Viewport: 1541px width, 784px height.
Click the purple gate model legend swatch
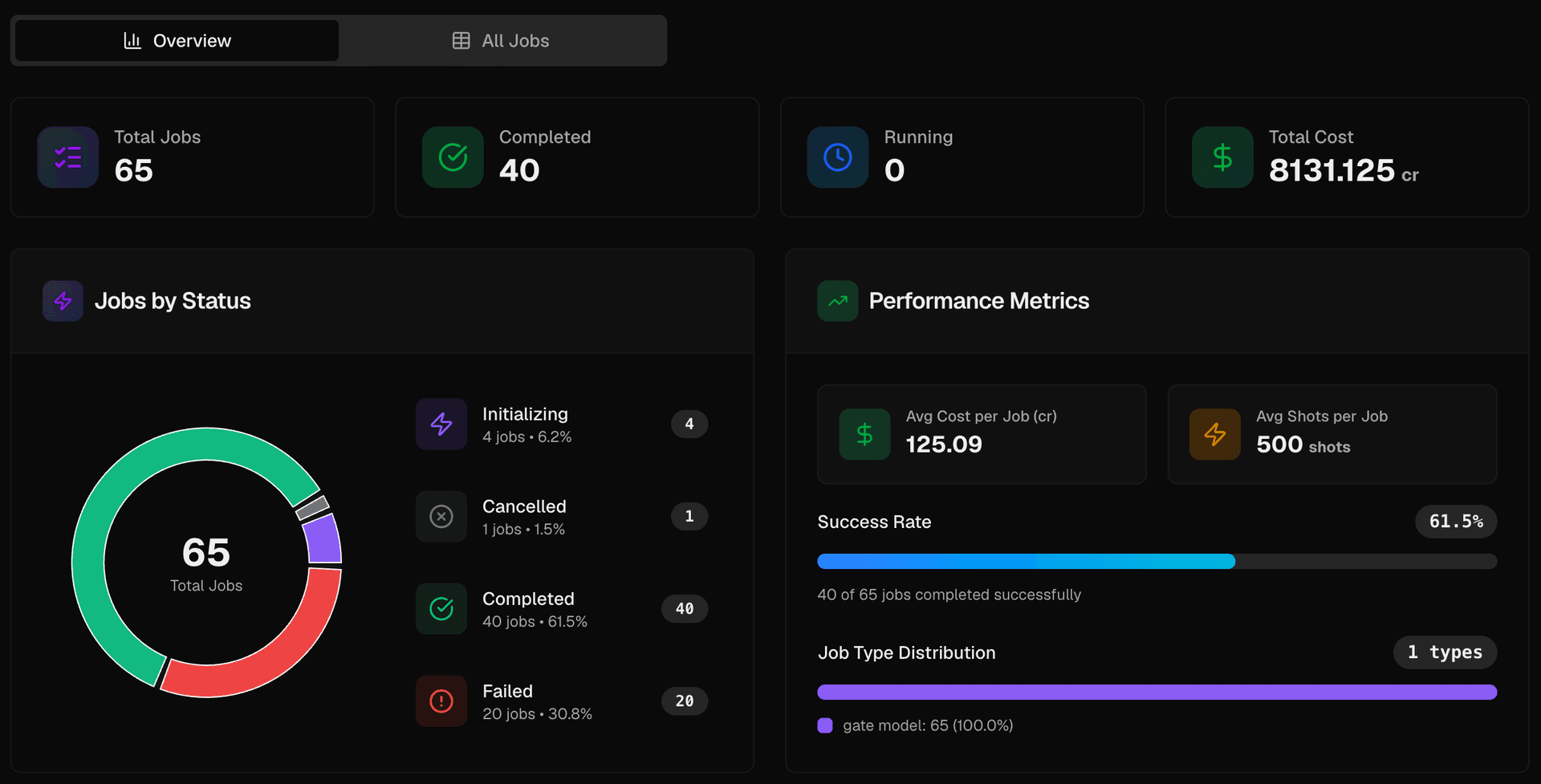pos(825,725)
